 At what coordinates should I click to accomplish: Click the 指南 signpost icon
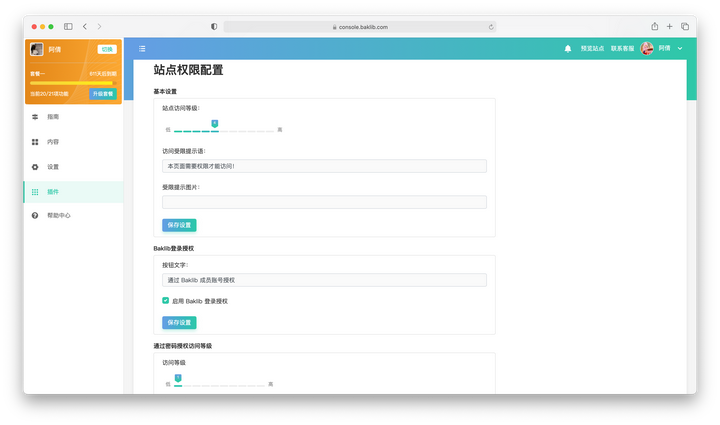[x=35, y=117]
